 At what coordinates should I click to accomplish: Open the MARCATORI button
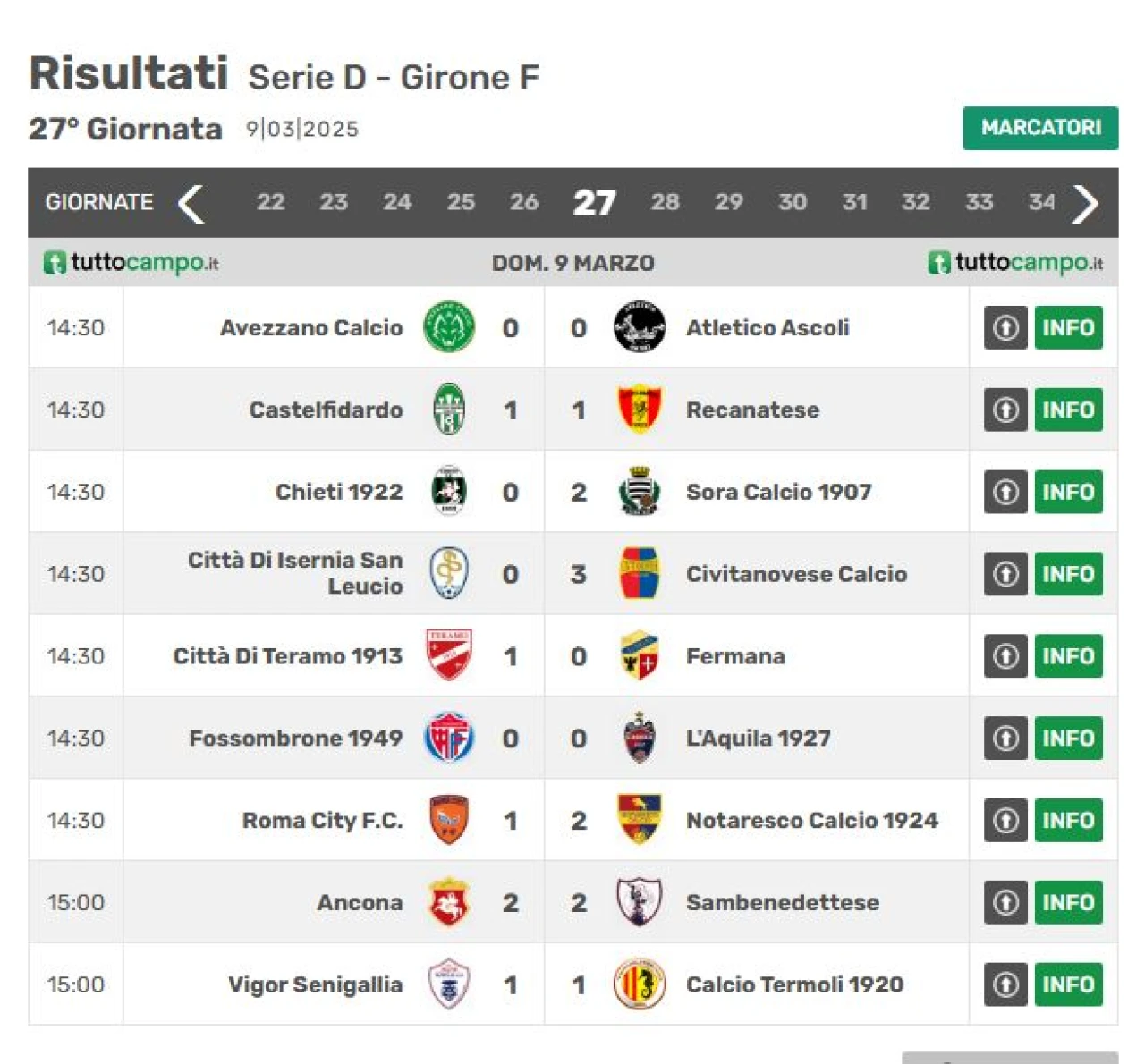[1040, 128]
